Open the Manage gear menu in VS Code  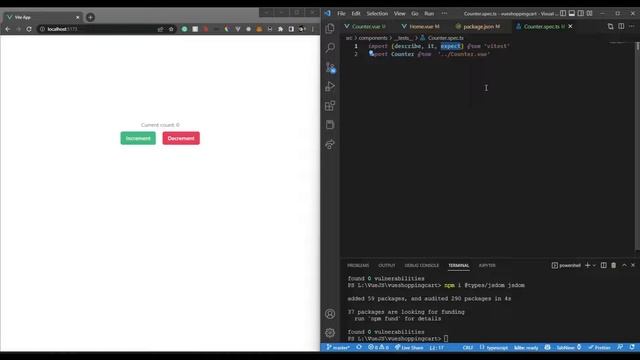(330, 333)
